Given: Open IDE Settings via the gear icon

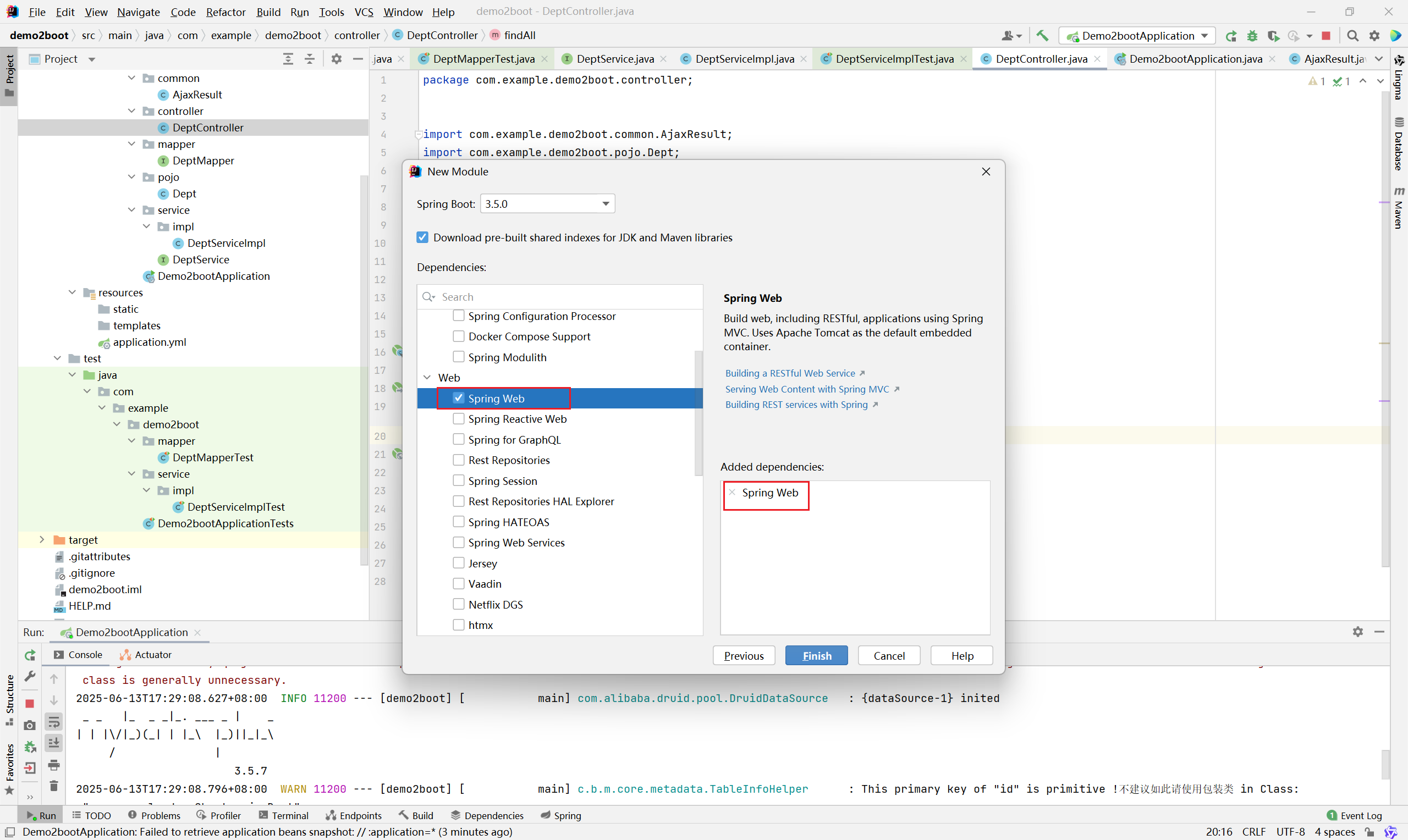Looking at the screenshot, I should [1374, 35].
